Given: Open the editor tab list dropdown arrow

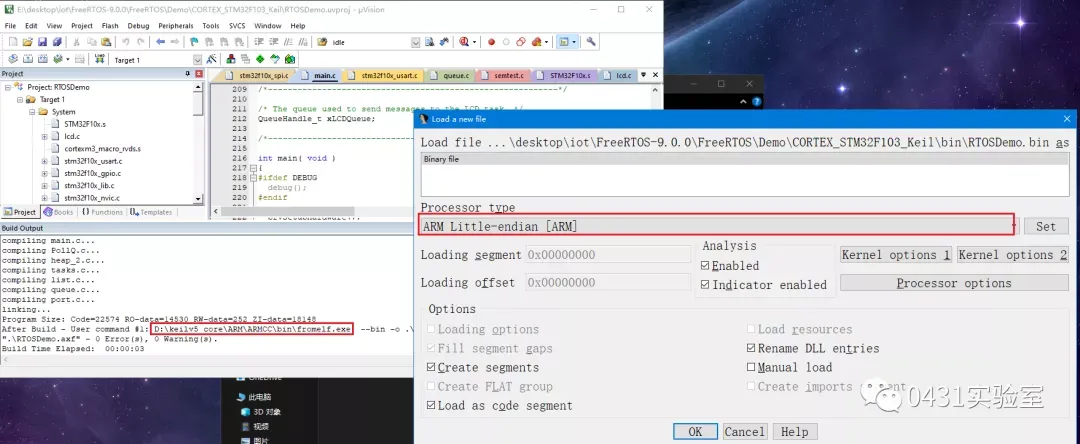Looking at the screenshot, I should coord(643,75).
